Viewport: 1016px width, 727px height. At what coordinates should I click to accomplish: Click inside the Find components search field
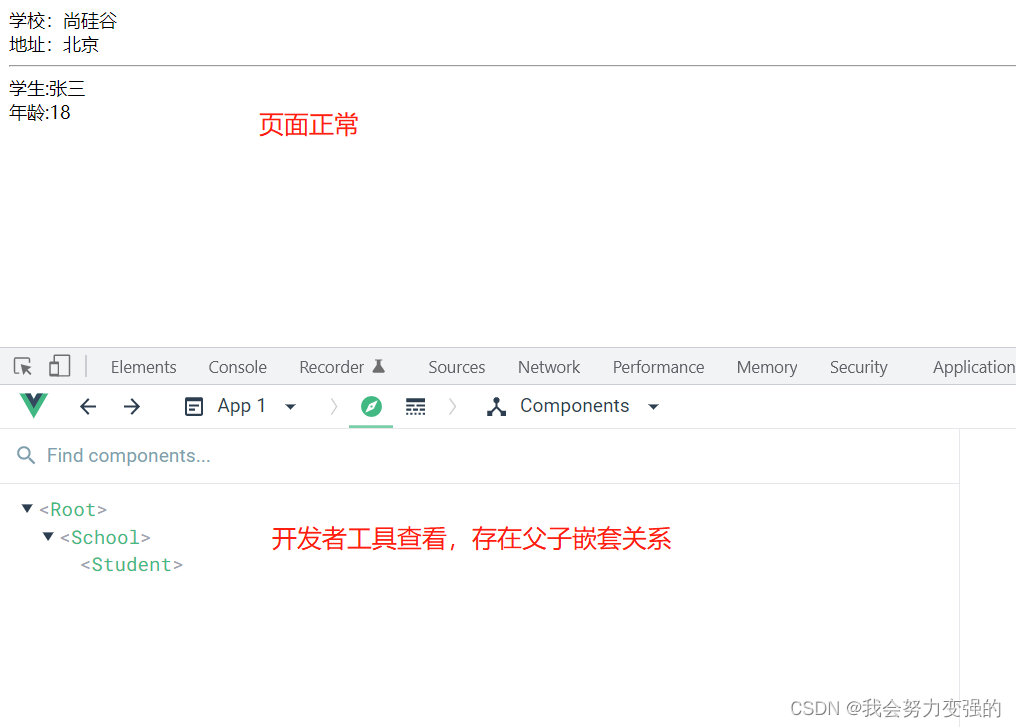pyautogui.click(x=130, y=456)
